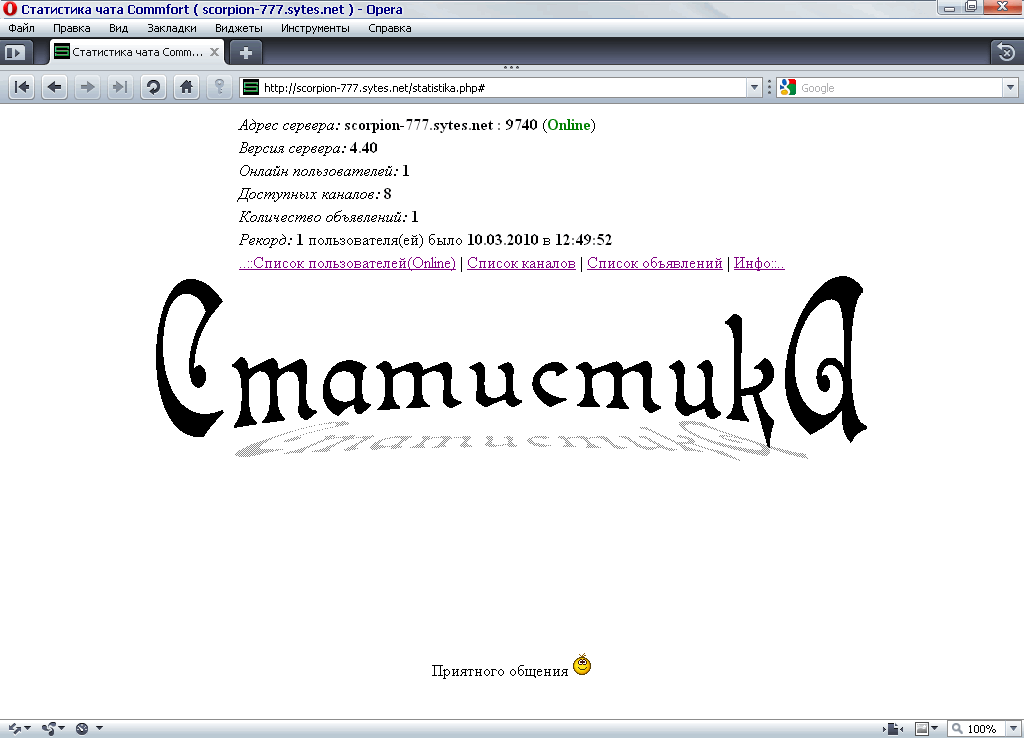
Task: Expand the address bar history dropdown
Action: (754, 88)
